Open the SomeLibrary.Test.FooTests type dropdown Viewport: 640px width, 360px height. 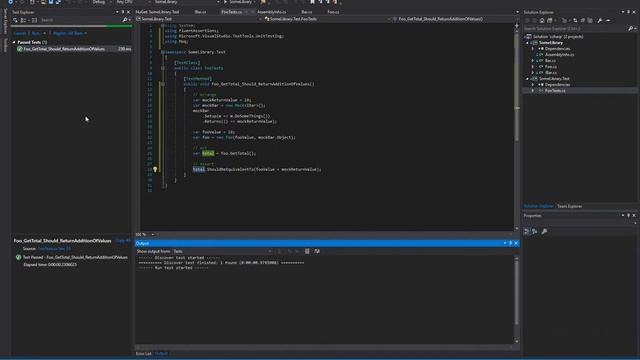pyautogui.click(x=328, y=19)
